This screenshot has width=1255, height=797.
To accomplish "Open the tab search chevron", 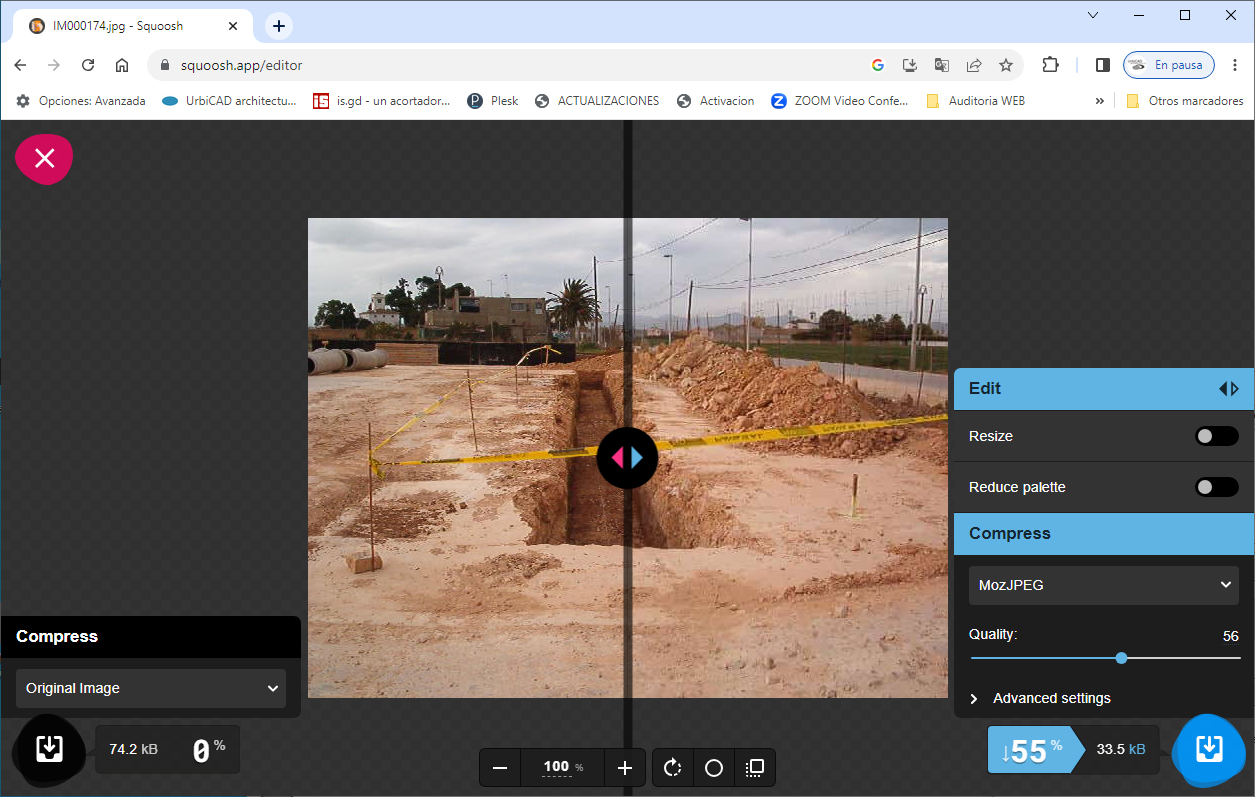I will tap(1093, 15).
